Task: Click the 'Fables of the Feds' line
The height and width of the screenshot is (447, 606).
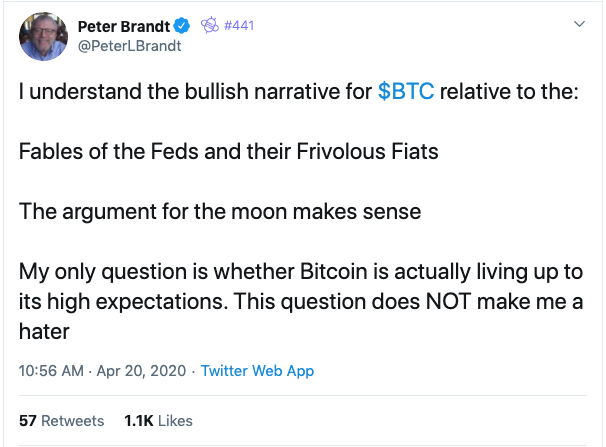Action: point(228,151)
